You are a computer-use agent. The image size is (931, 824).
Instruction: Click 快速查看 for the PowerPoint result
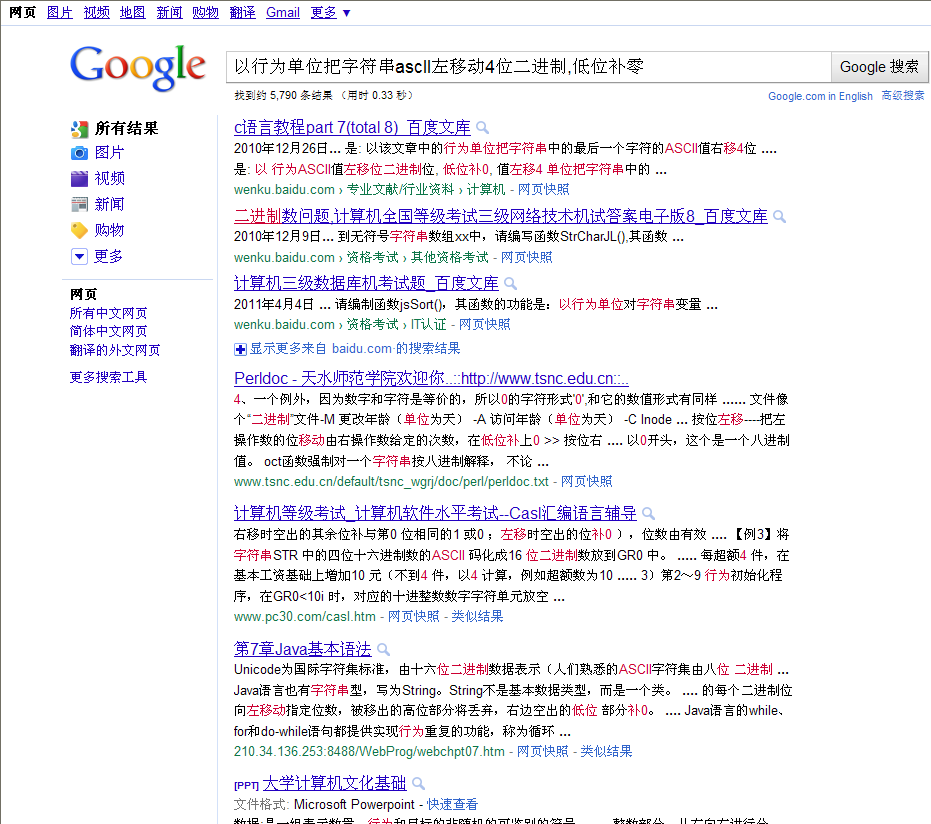(x=452, y=804)
